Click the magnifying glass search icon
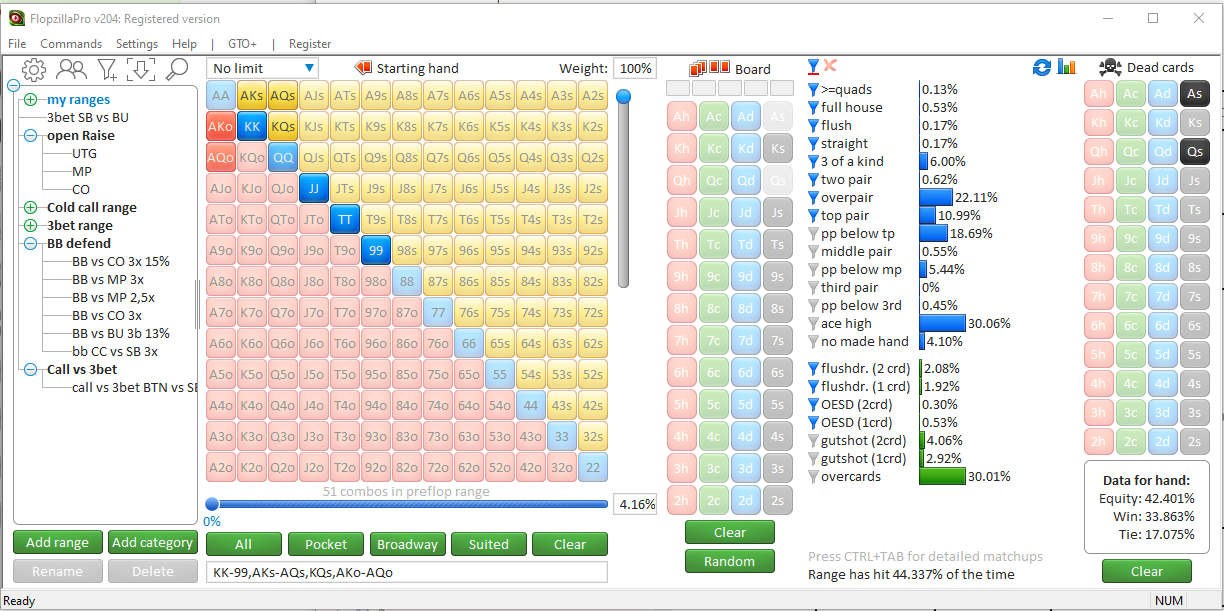This screenshot has height=611, width=1224. [x=177, y=68]
